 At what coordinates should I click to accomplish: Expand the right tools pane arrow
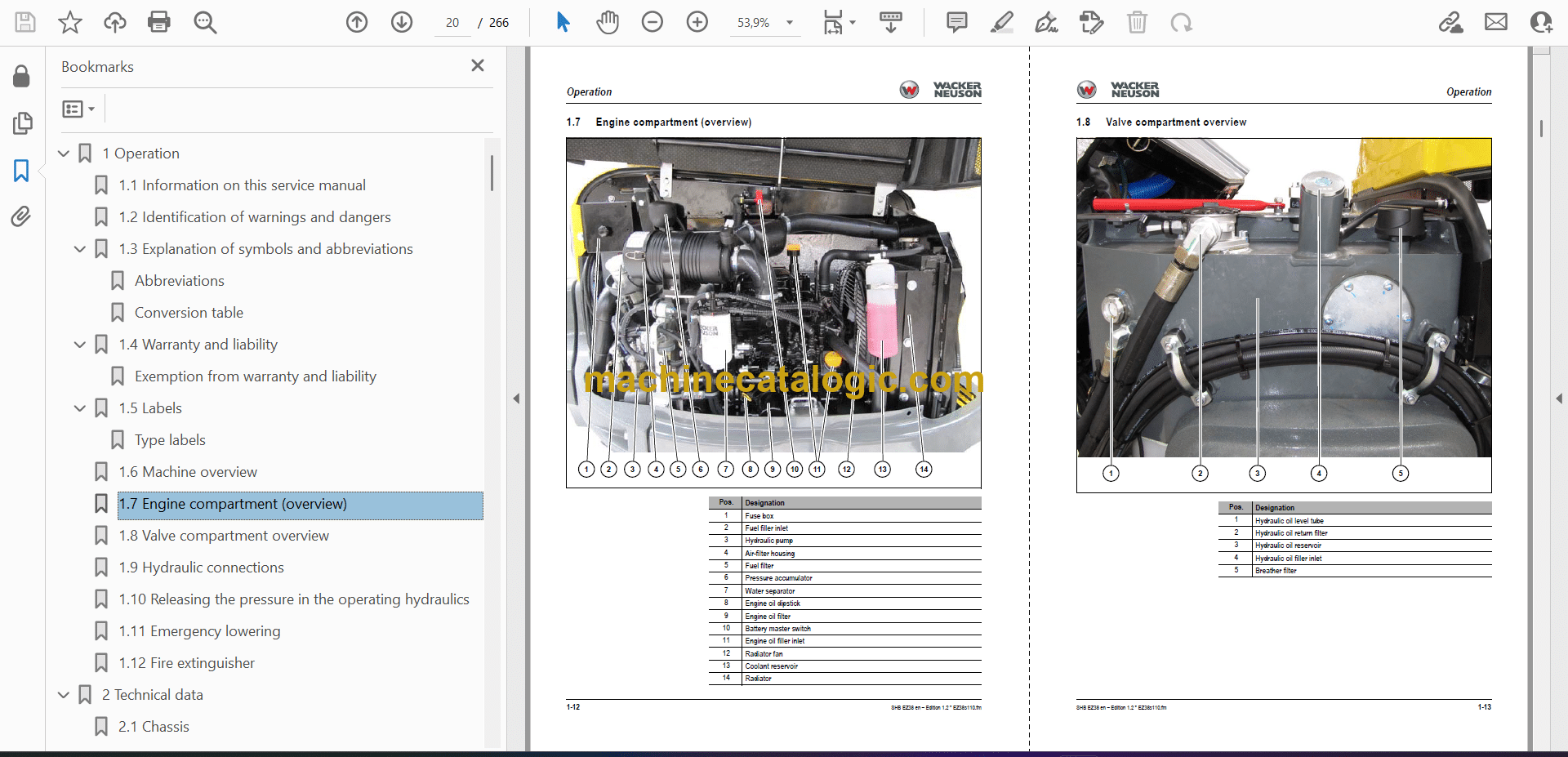pyautogui.click(x=1558, y=399)
